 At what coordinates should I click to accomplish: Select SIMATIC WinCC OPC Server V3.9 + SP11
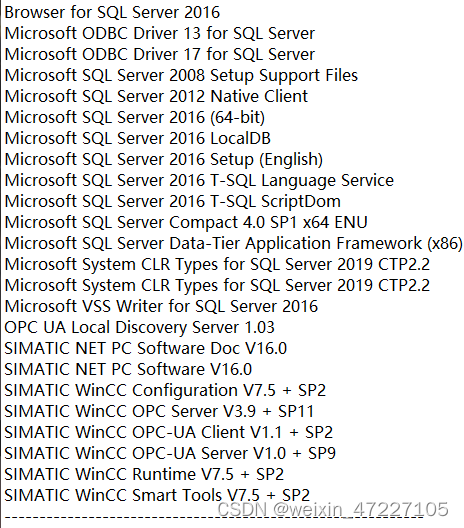[x=159, y=411]
